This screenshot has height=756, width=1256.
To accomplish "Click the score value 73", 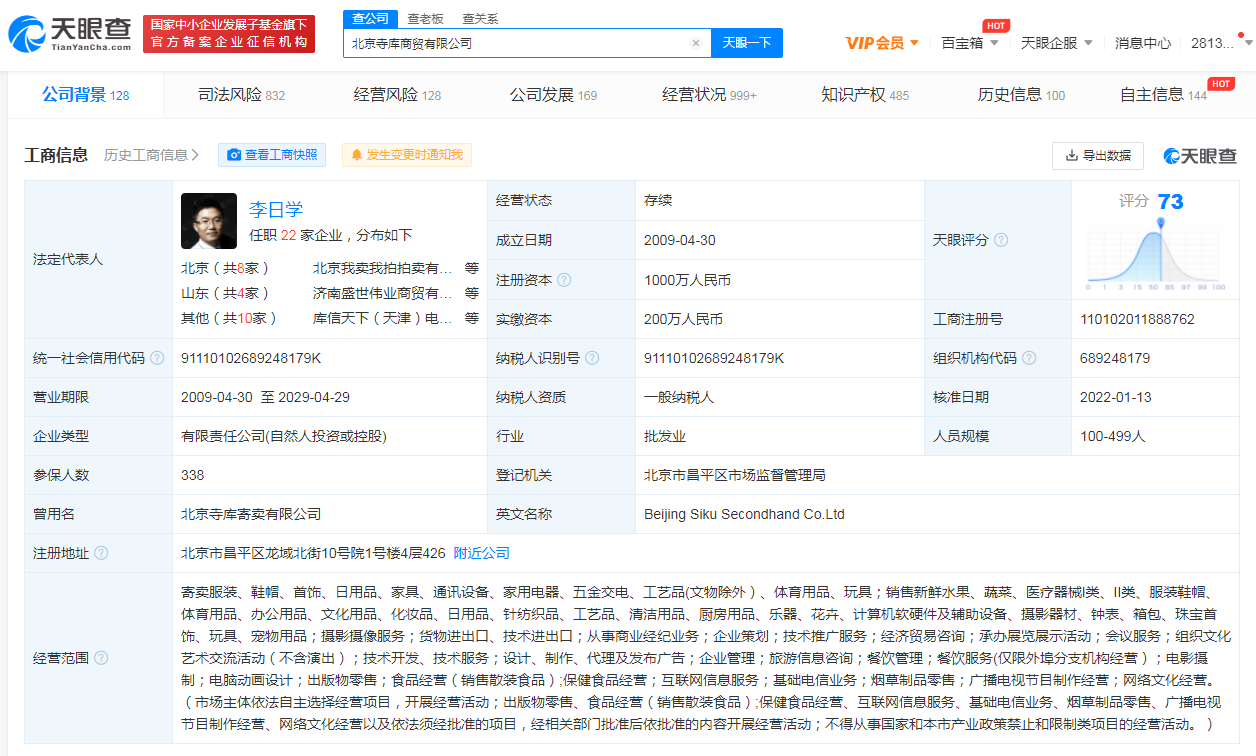I will (x=1170, y=202).
